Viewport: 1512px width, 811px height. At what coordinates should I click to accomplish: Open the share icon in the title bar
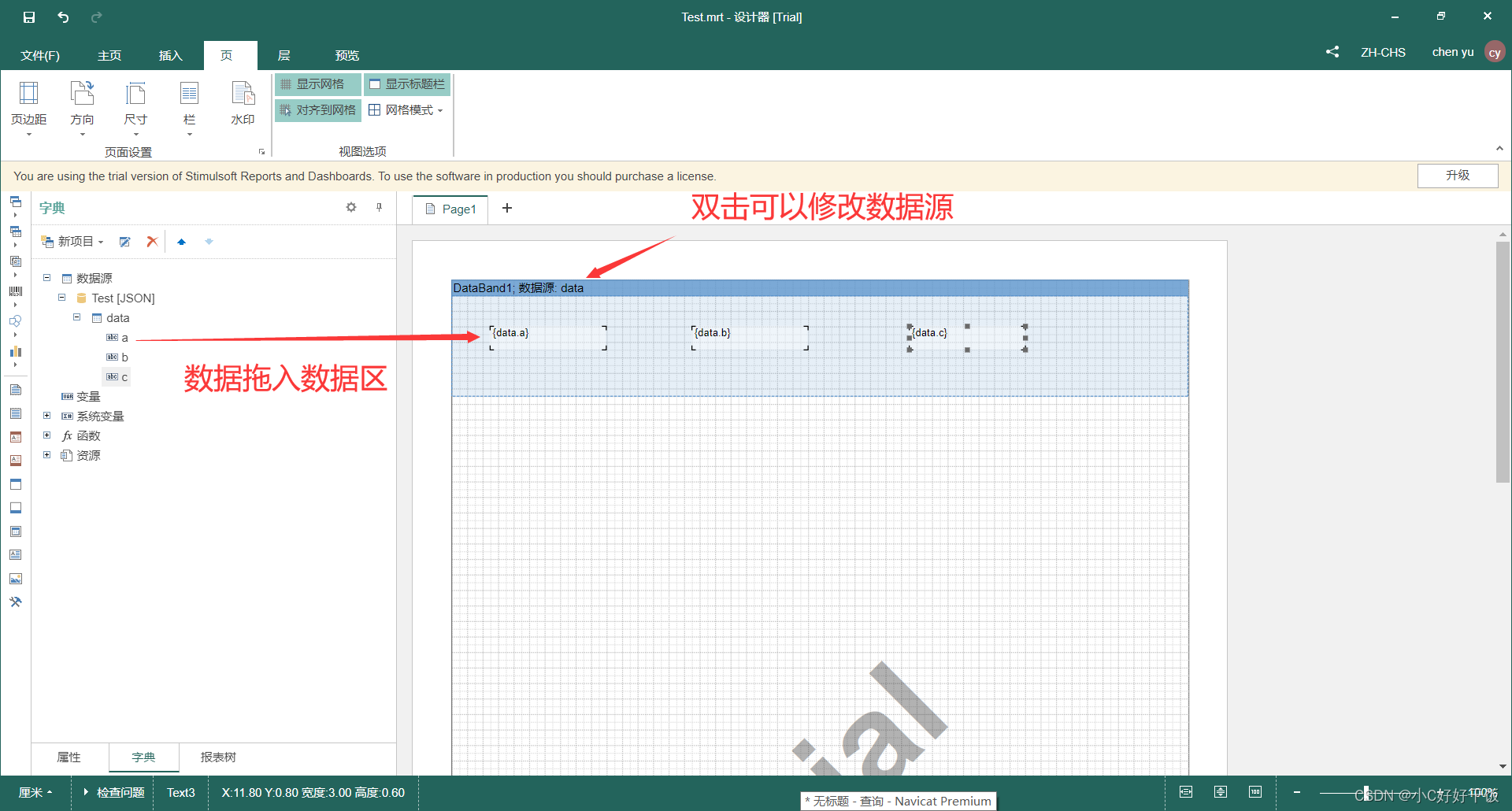(x=1332, y=52)
